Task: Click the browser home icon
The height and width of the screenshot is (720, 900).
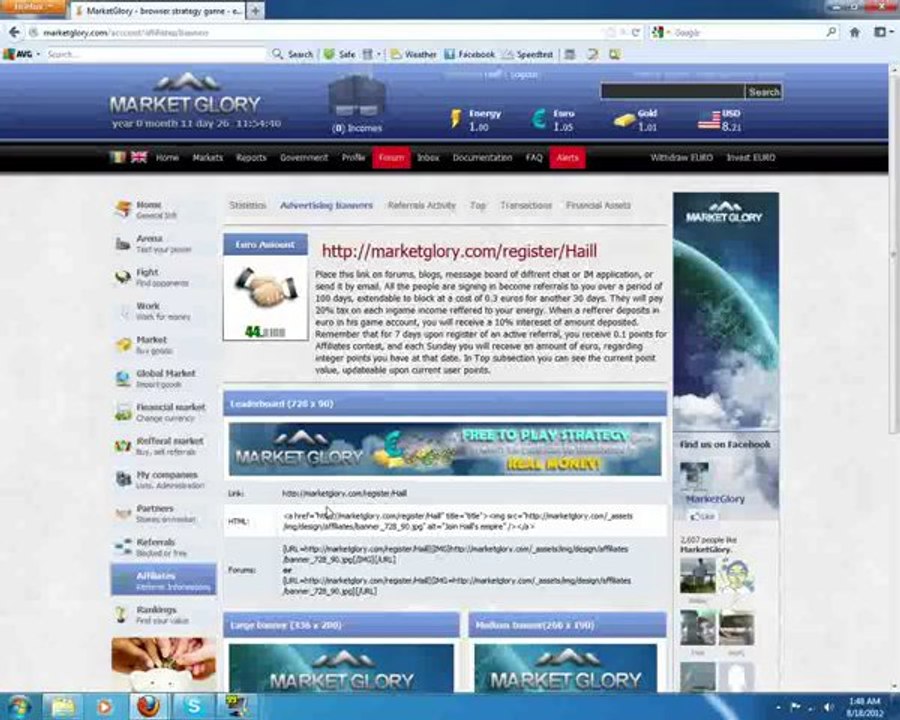Action: [855, 33]
